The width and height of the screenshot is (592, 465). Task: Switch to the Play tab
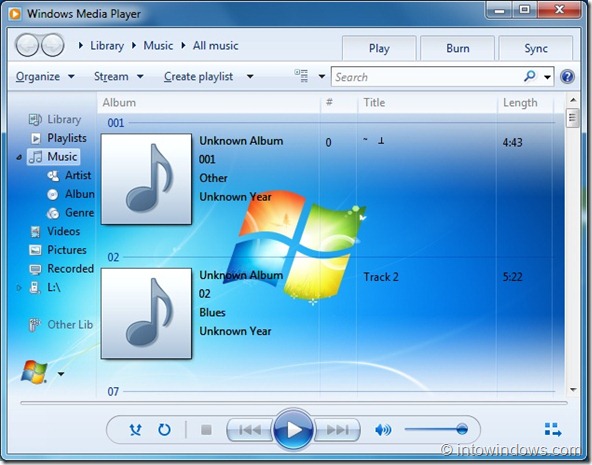pos(379,48)
